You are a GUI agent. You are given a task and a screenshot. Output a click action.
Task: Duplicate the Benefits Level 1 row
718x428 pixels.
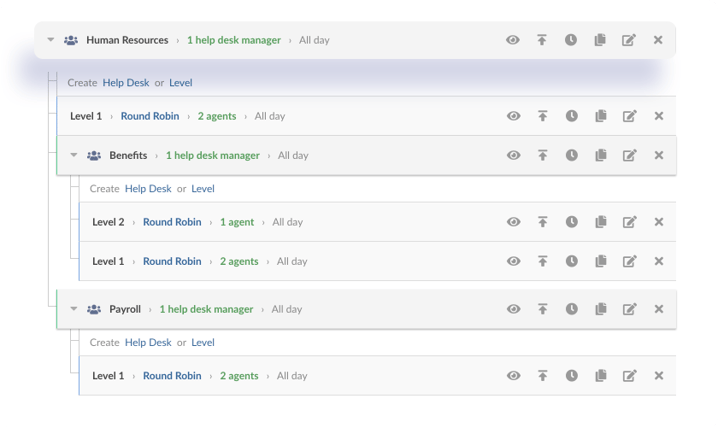(x=600, y=261)
